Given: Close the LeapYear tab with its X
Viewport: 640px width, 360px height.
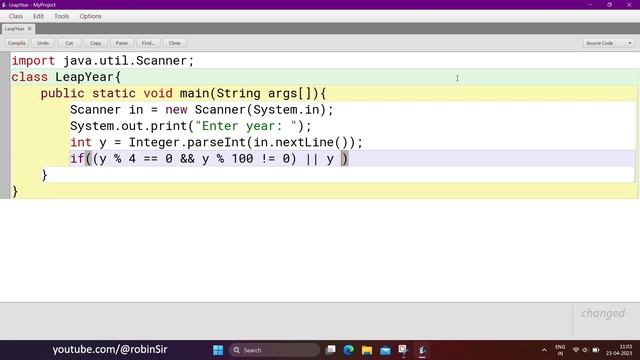Looking at the screenshot, I should click(29, 29).
